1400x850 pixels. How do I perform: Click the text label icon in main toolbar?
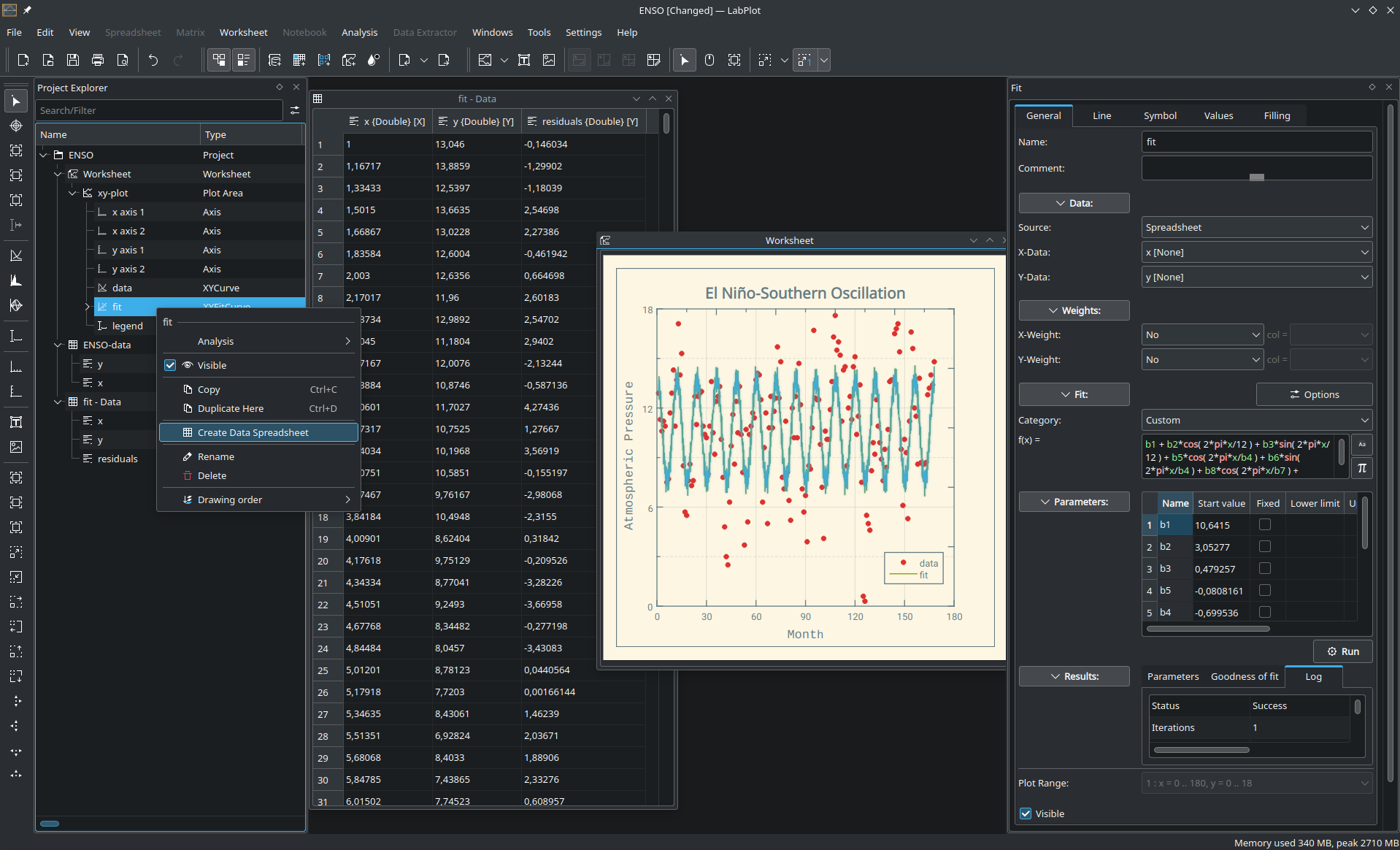524,60
